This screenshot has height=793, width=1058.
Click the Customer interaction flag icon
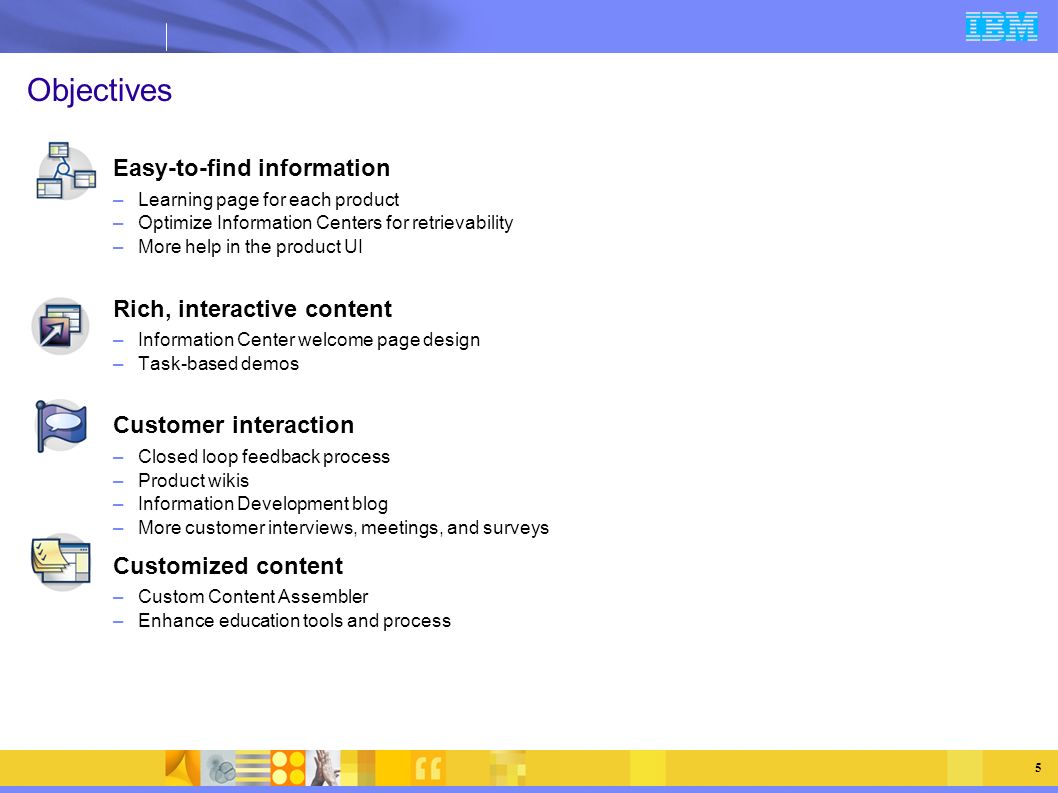(x=61, y=426)
